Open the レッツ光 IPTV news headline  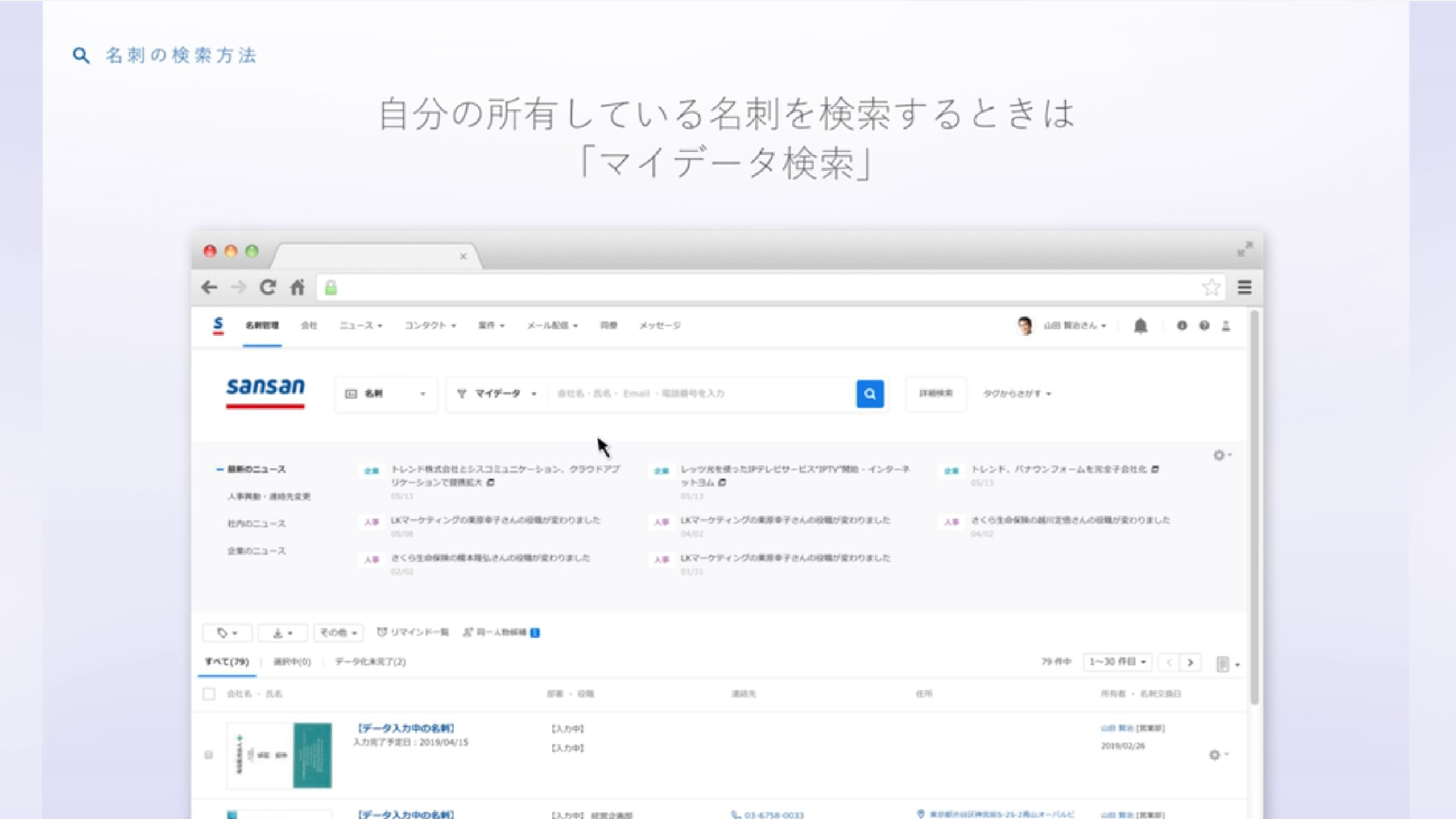click(x=795, y=475)
